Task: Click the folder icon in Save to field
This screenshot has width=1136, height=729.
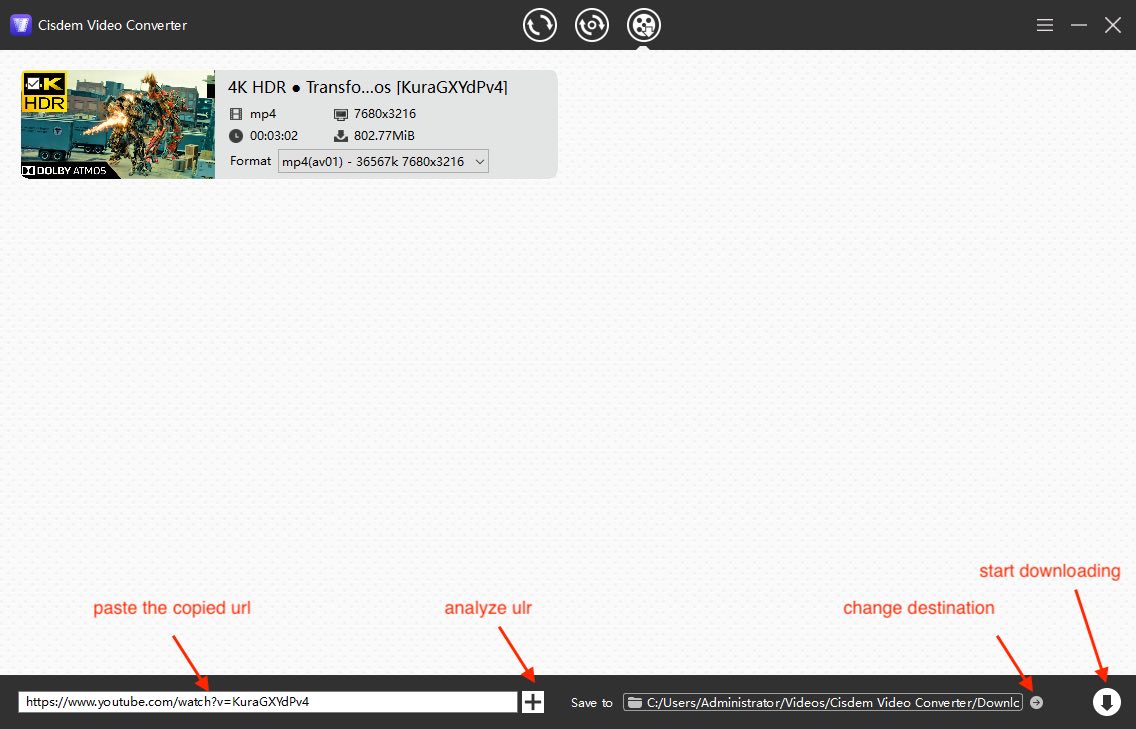Action: point(635,702)
